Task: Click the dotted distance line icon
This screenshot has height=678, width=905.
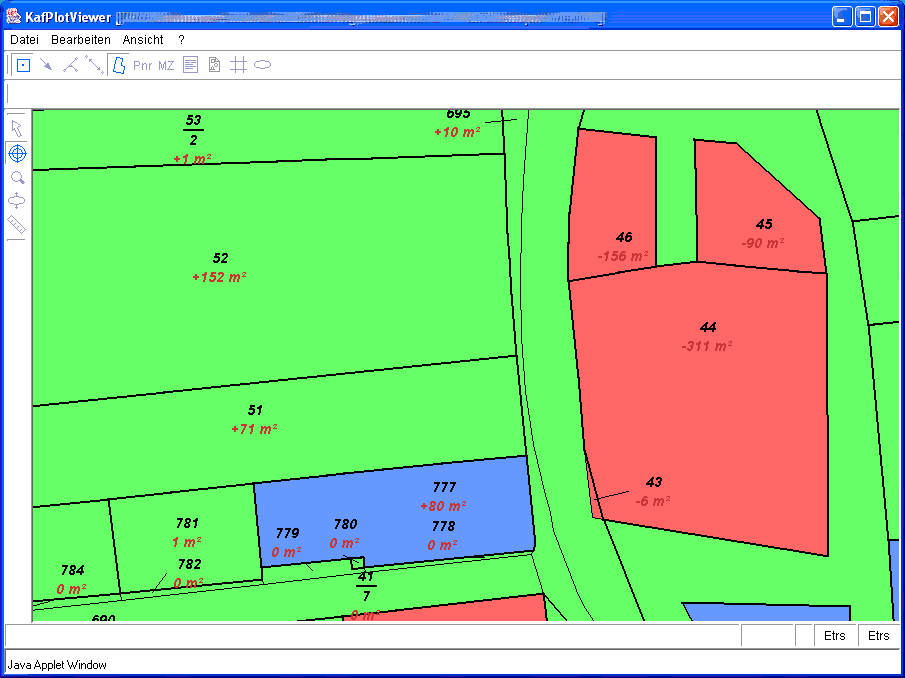Action: pos(94,65)
